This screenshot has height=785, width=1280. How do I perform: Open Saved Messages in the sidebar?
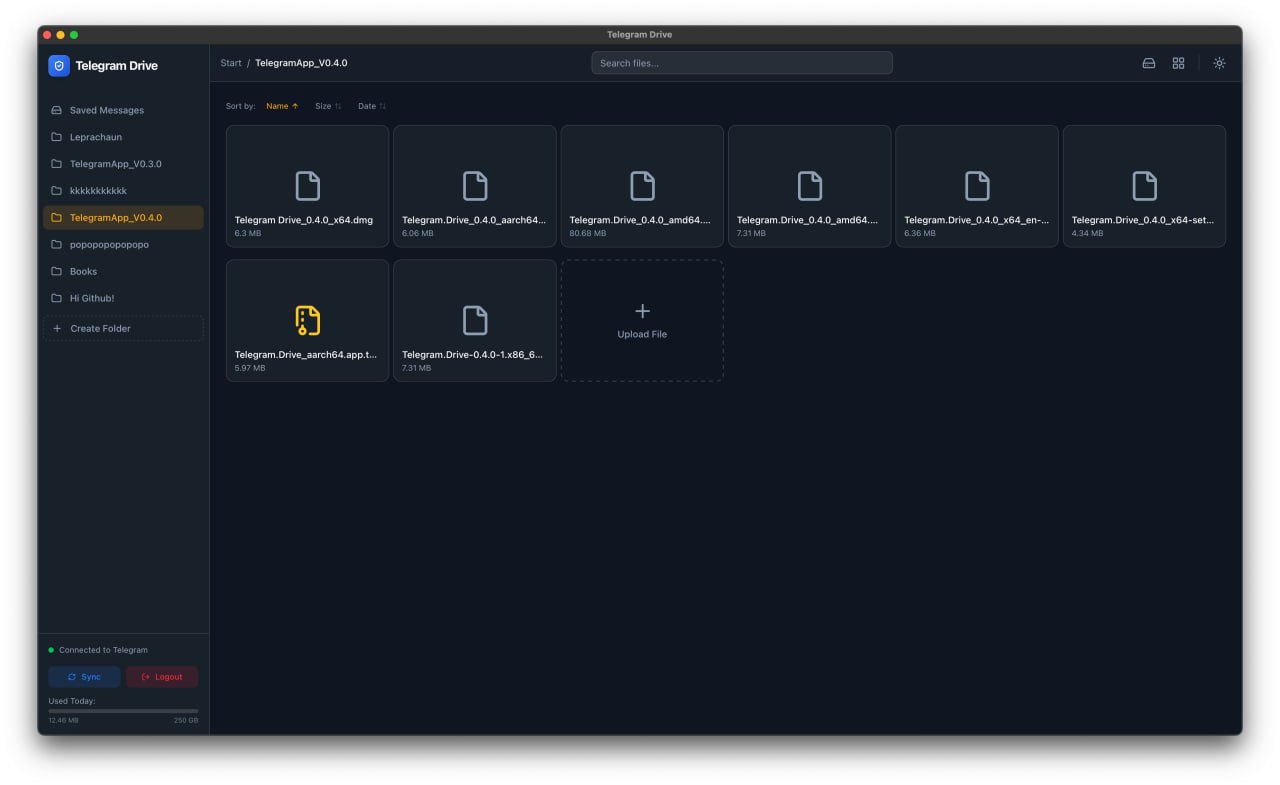(106, 110)
